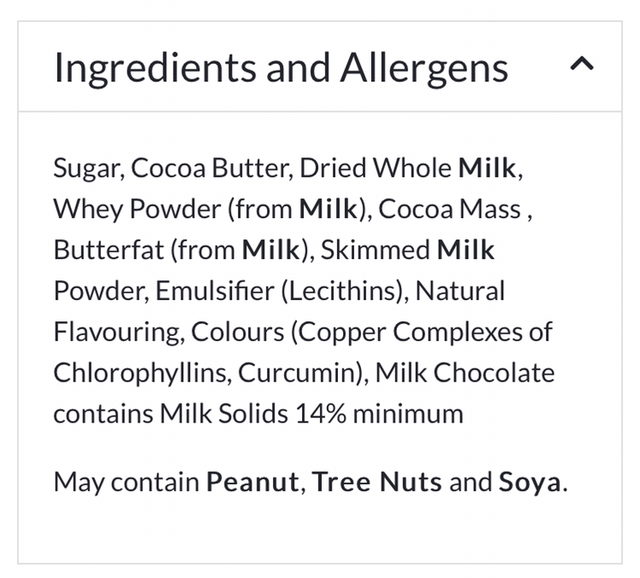Click Emulsifier (Lecithins) text
Image resolution: width=640 pixels, height=578 pixels.
[278, 291]
